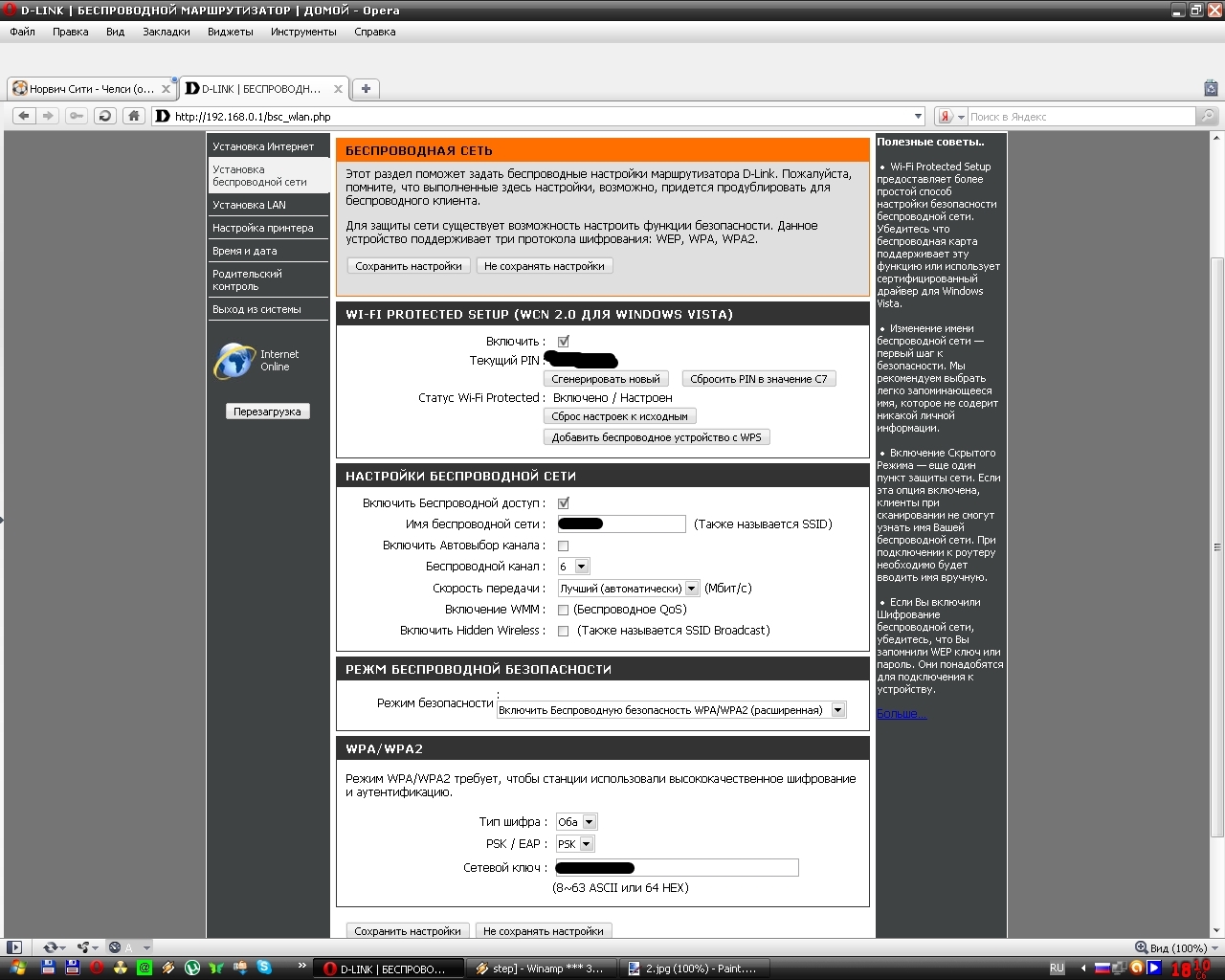Click the Сетевой ключ input field
Screen dimensions: 1225x980
tap(676, 868)
